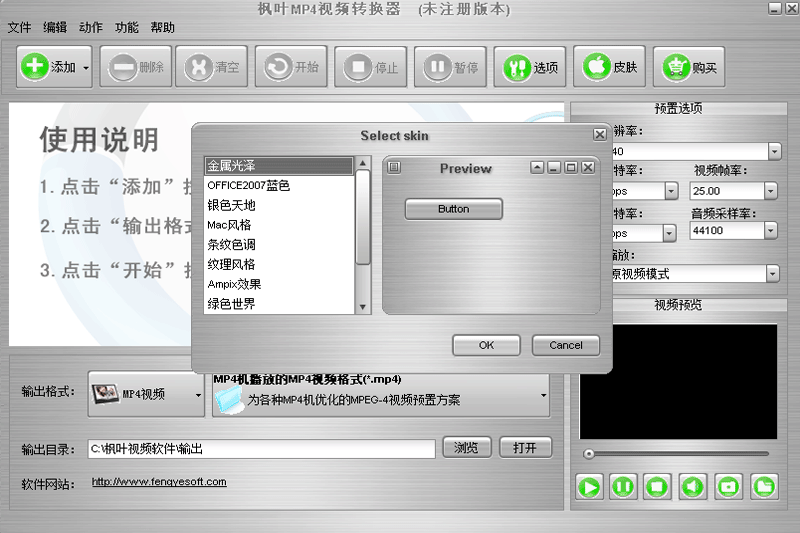This screenshot has width=800, height=533.
Task: Select the 银色天地 skin
Action: point(279,206)
